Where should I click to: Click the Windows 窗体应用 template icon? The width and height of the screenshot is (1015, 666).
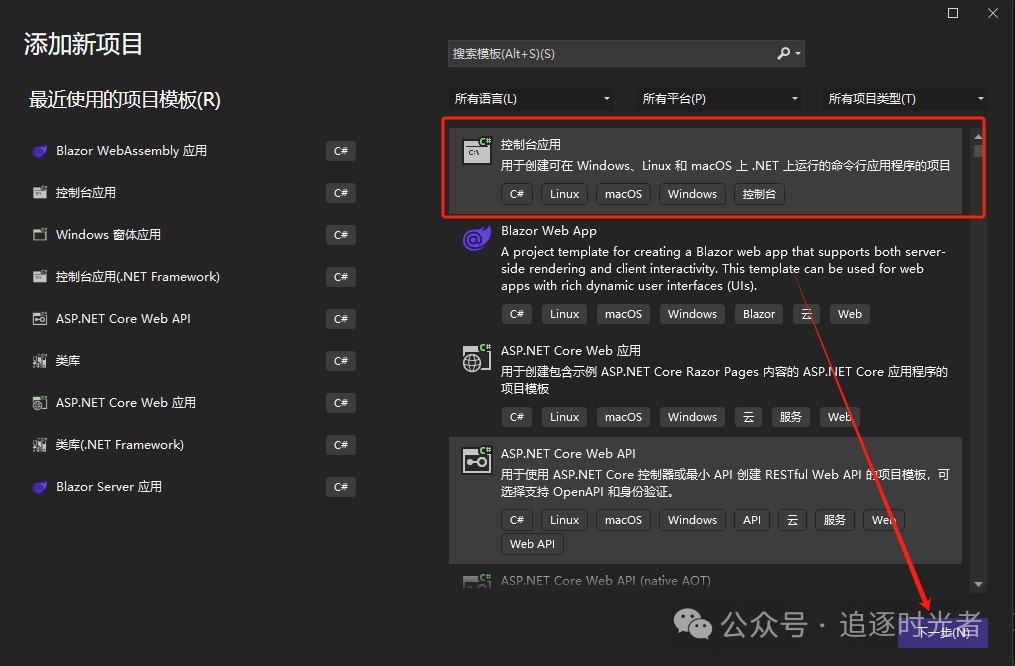coord(38,234)
